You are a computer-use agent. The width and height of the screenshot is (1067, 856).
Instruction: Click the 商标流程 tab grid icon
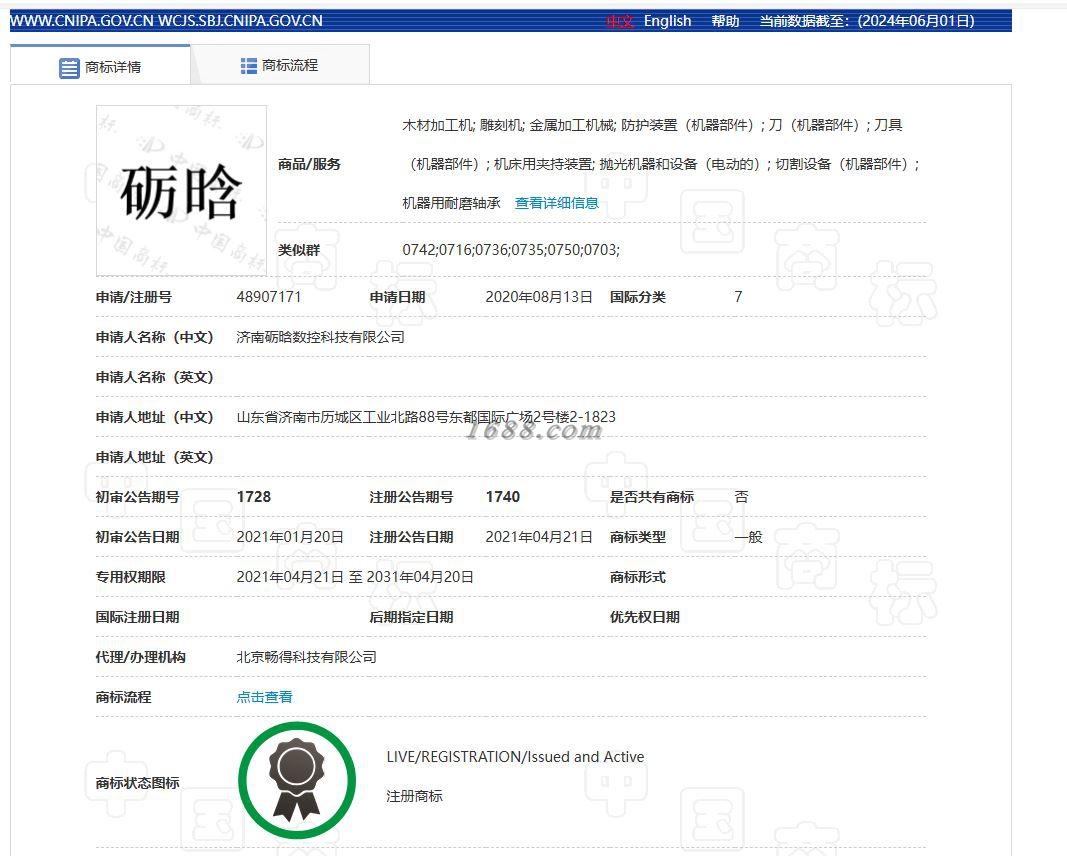coord(249,65)
